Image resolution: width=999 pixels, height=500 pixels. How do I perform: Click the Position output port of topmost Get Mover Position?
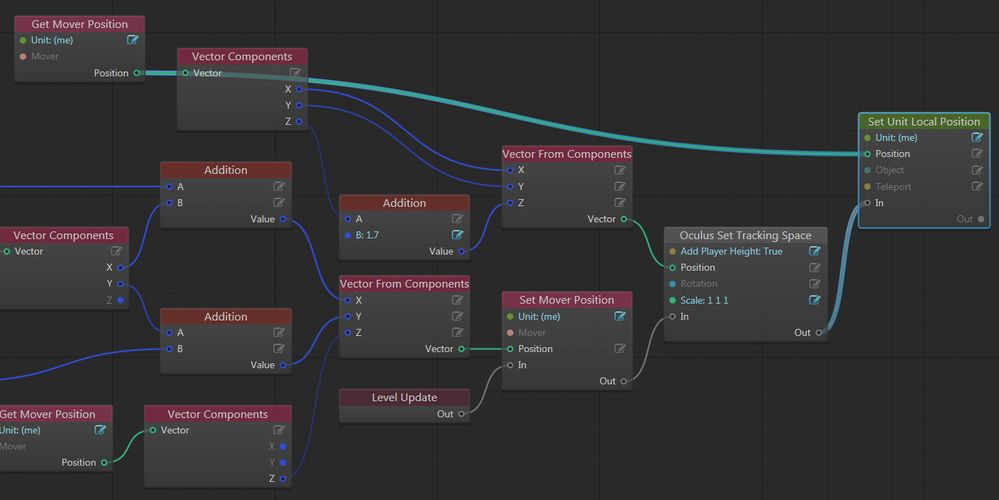pyautogui.click(x=136, y=73)
